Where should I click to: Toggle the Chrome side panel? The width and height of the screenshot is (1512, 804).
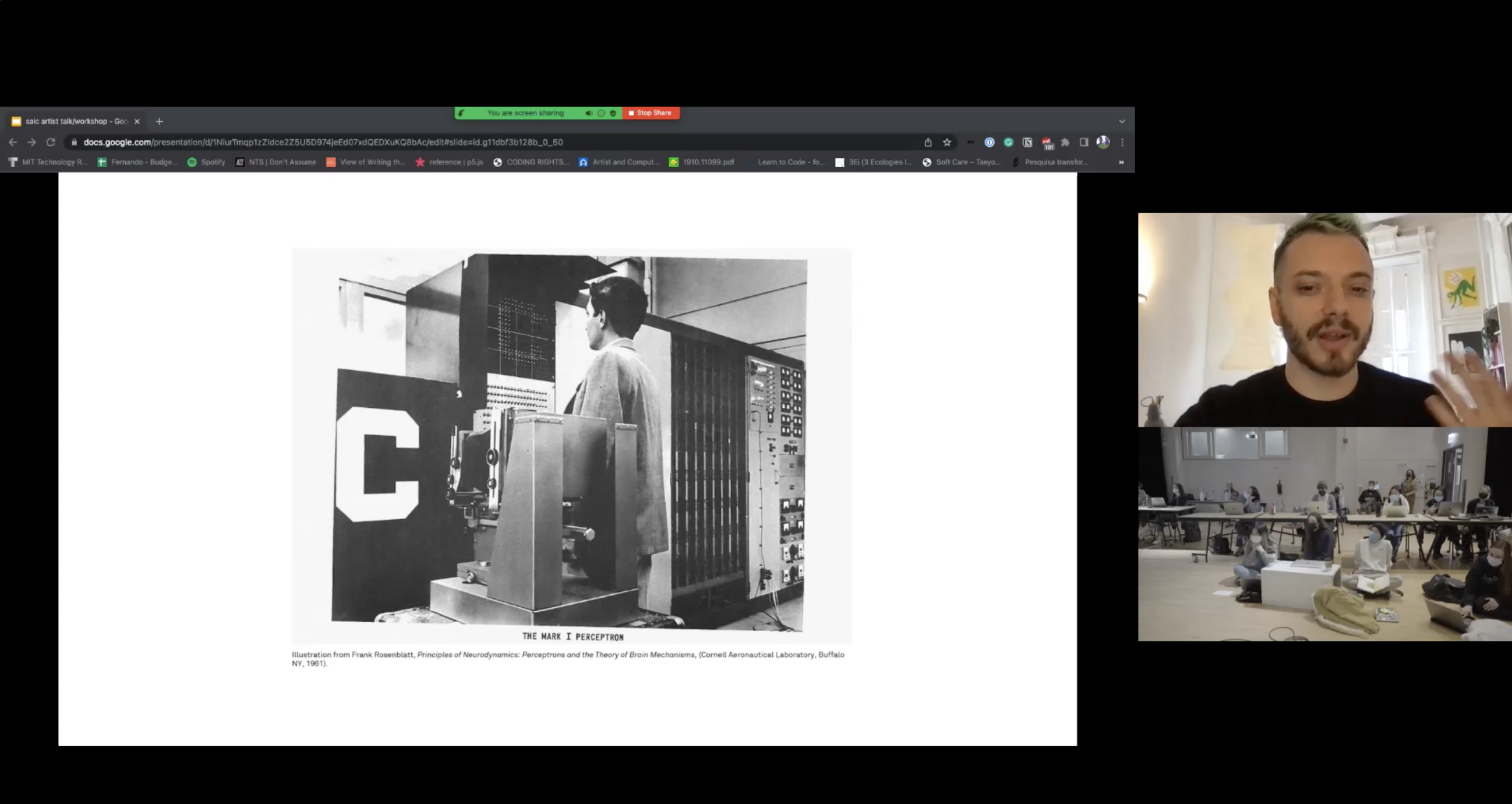(x=1084, y=142)
